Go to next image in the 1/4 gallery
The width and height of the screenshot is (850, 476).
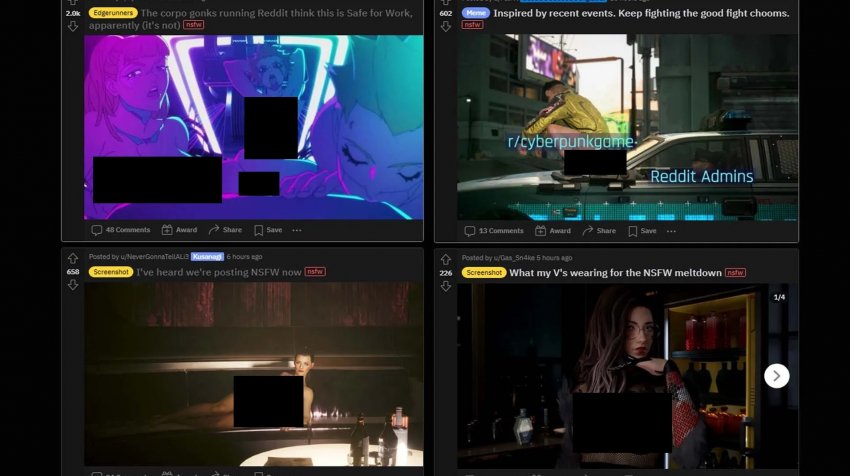pyautogui.click(x=777, y=375)
